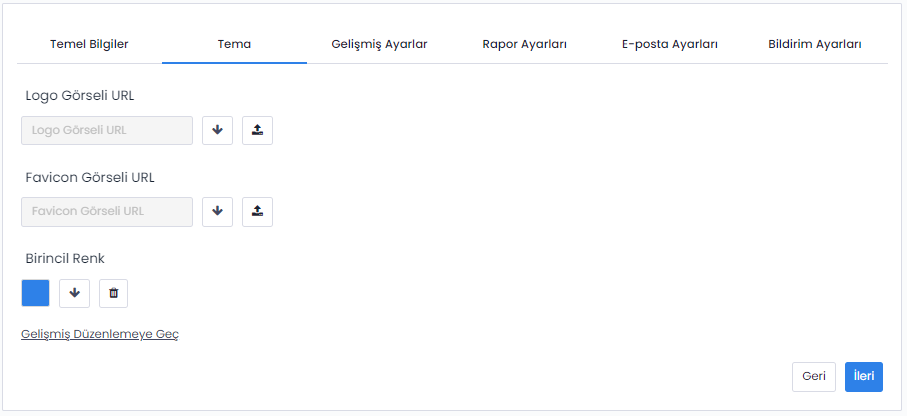Viewport: 907px width, 416px height.
Task: Switch to E-posta Ayarları tab
Action: 669,45
